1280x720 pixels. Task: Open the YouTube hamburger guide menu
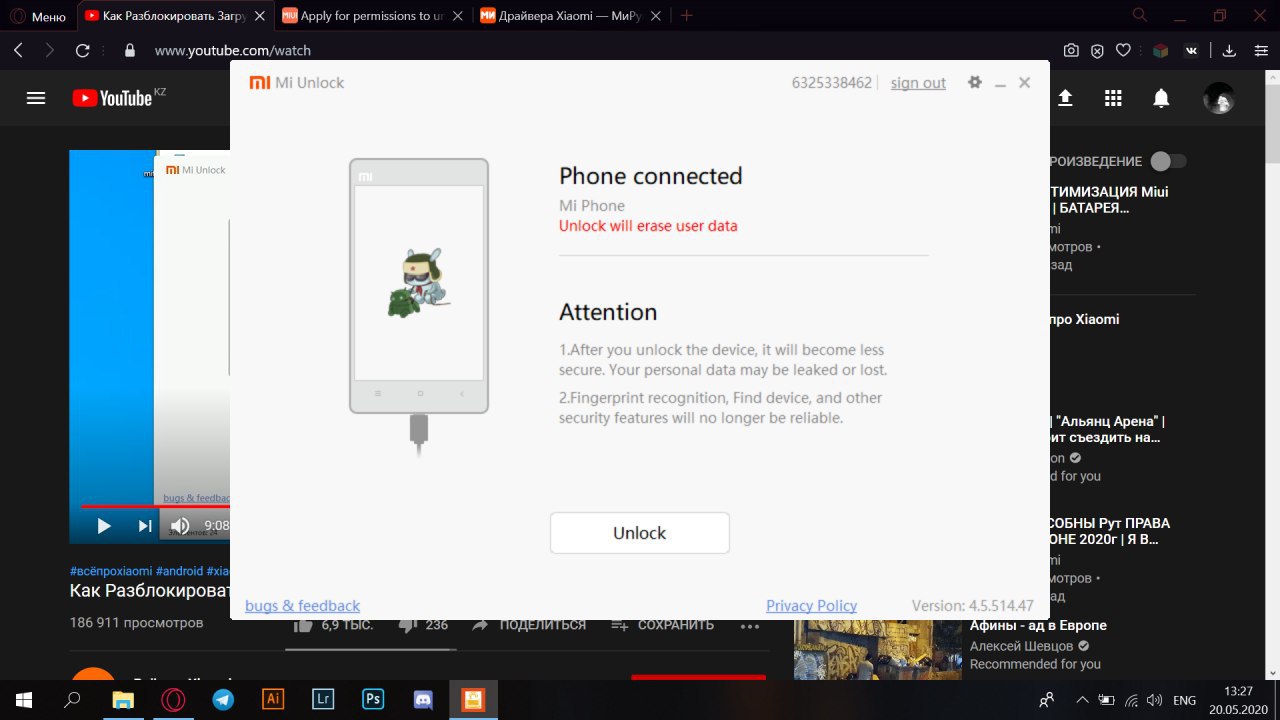[x=36, y=98]
